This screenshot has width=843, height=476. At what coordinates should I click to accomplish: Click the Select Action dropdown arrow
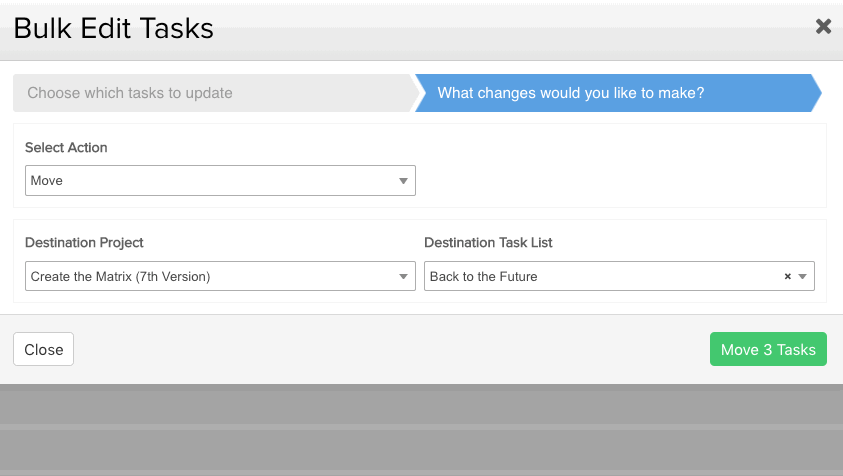click(x=403, y=181)
